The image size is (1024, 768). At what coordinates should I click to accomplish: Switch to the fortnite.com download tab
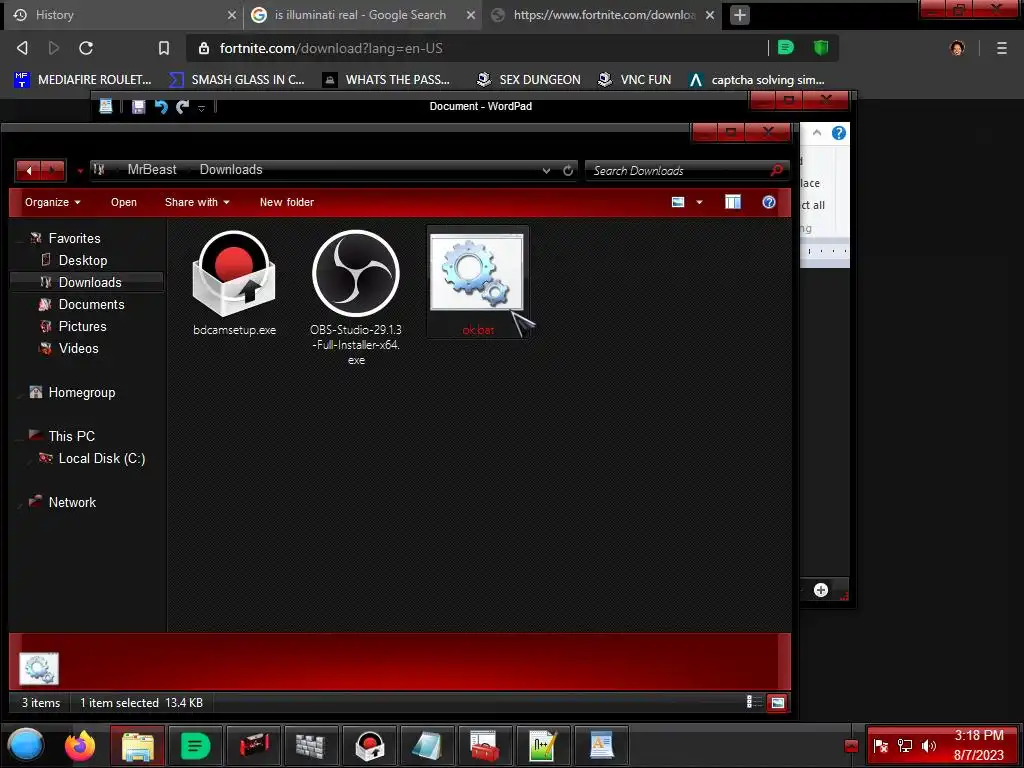[602, 15]
